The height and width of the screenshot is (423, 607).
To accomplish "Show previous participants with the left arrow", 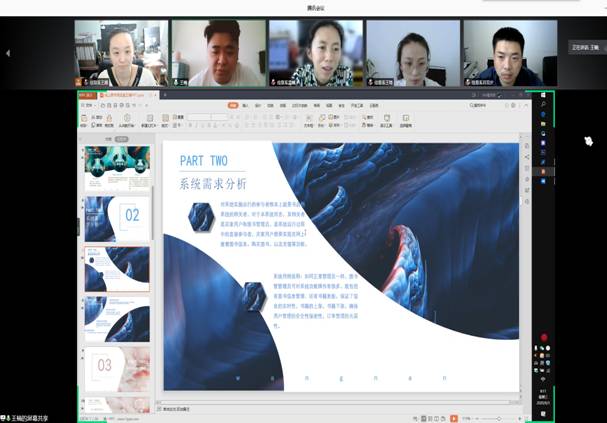I will [8, 53].
